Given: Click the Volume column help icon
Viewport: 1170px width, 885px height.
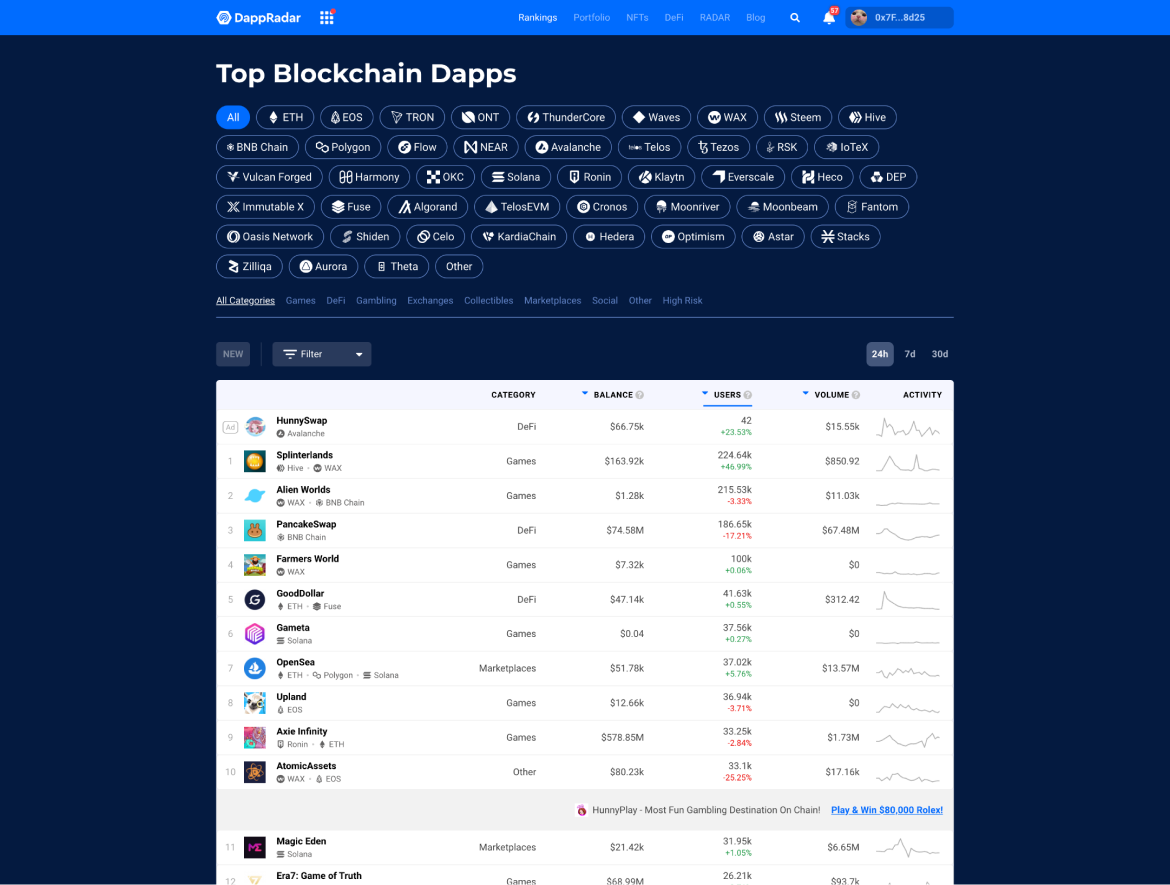Looking at the screenshot, I should [856, 395].
